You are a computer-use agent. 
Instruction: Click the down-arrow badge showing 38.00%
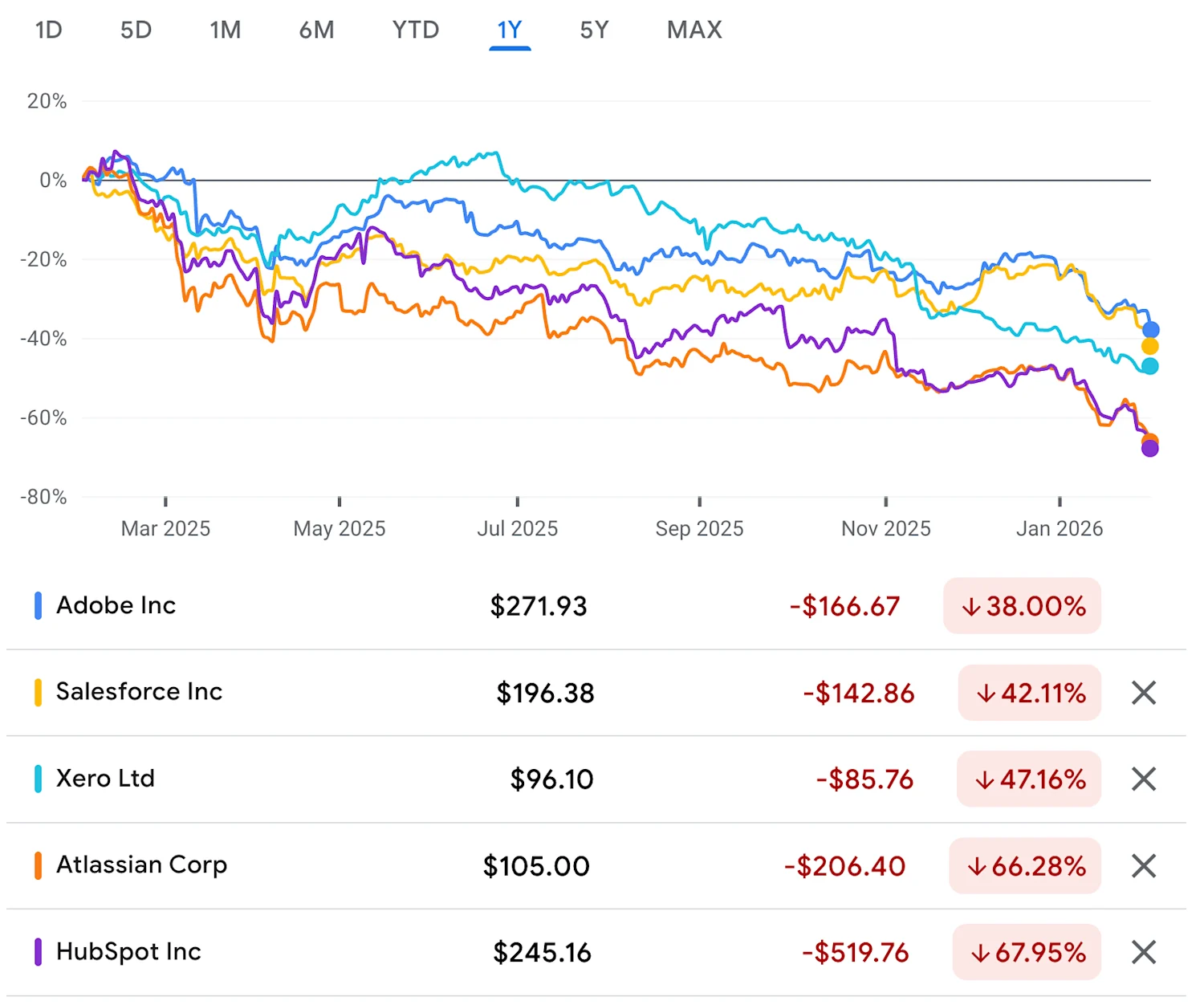(1021, 607)
